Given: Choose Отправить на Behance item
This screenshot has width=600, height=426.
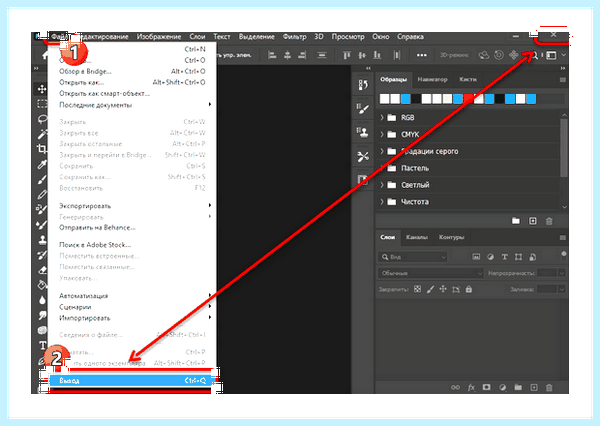Looking at the screenshot, I should 132,228.
